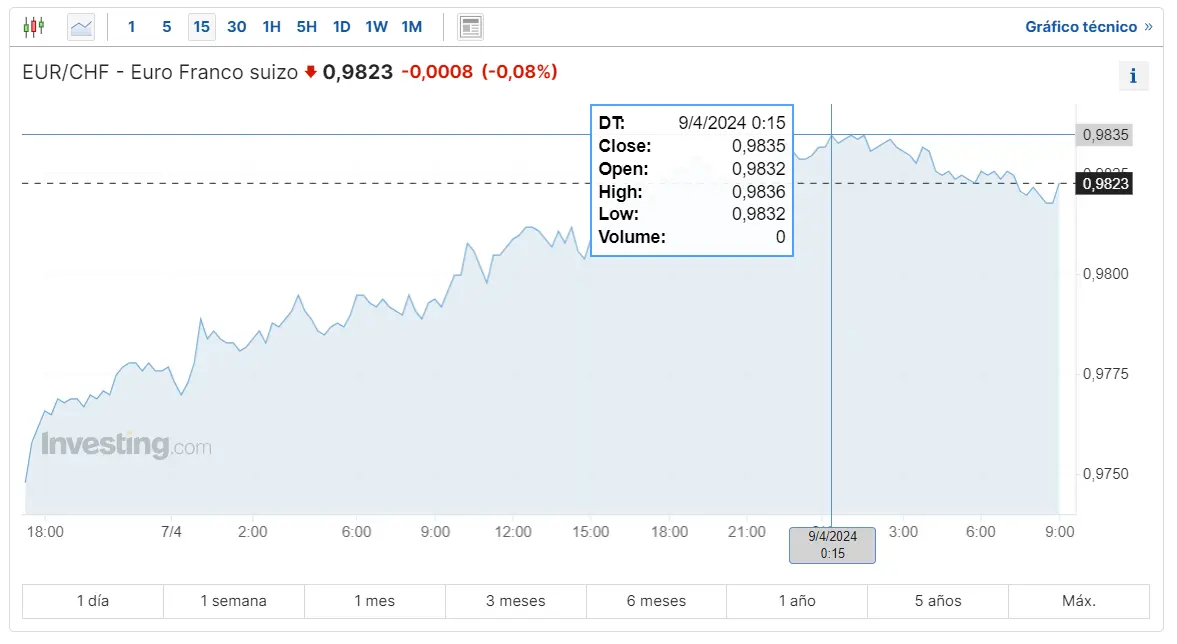Click the blue info icon
This screenshot has width=1177, height=644.
tap(1133, 76)
